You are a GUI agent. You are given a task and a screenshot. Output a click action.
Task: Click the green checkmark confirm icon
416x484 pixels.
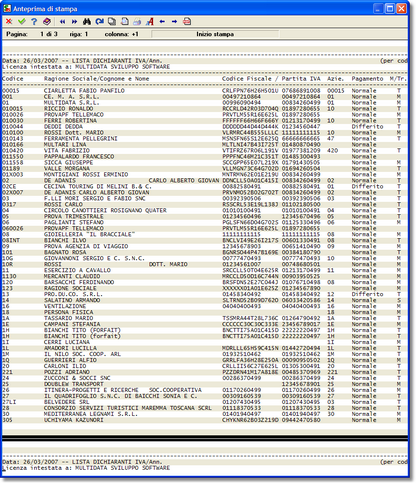(x=22, y=21)
